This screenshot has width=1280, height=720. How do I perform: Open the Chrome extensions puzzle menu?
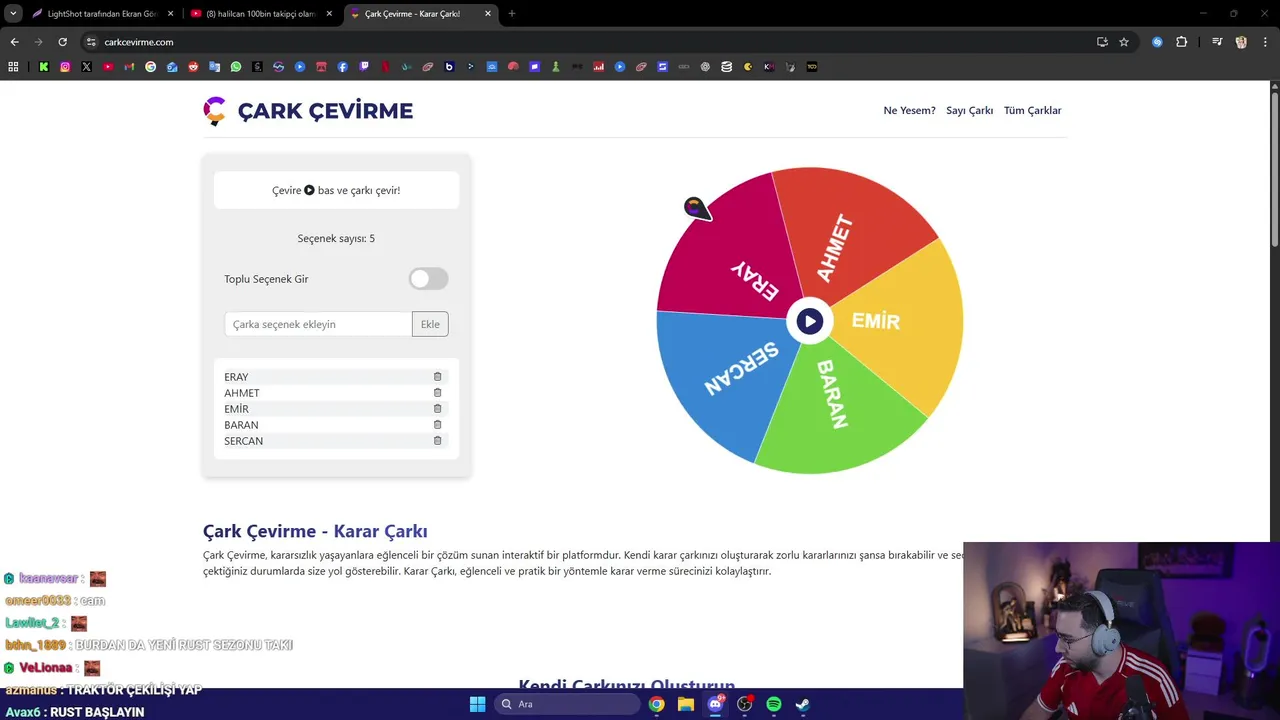[1181, 42]
